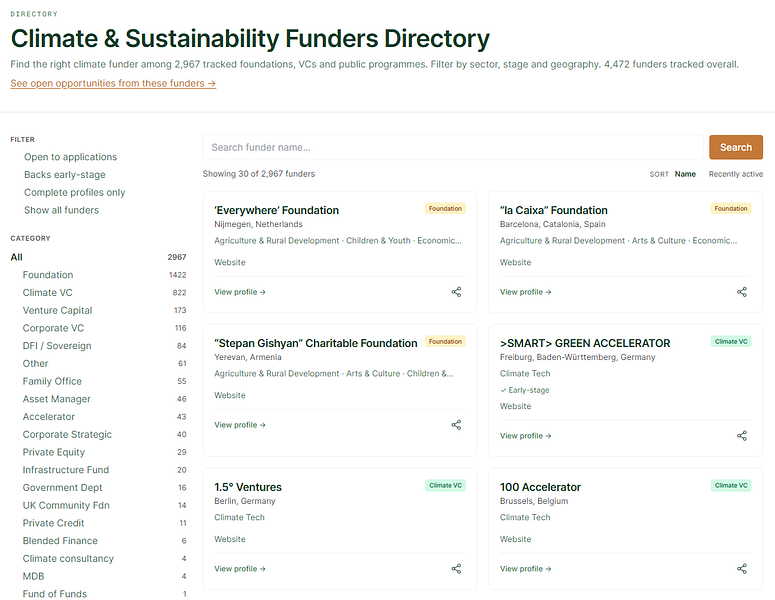View profile of 'Everywhere' Foundation
The image size is (775, 600).
tap(240, 292)
